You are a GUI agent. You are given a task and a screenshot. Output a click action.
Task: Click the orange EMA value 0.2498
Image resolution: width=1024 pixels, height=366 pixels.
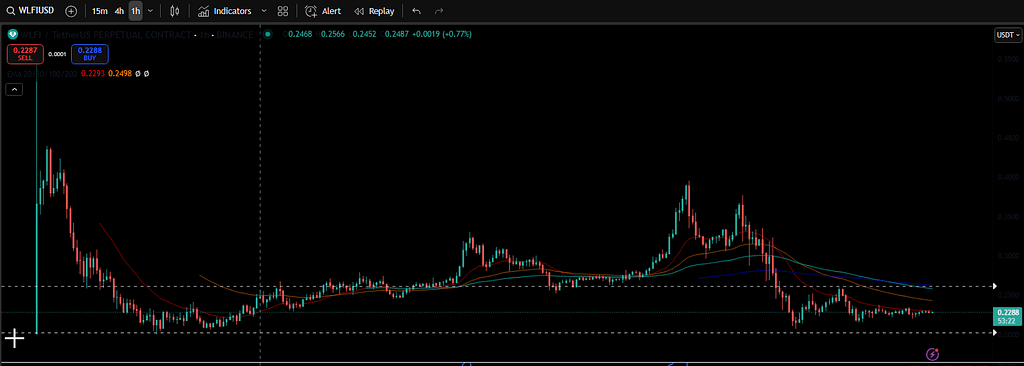click(x=120, y=74)
